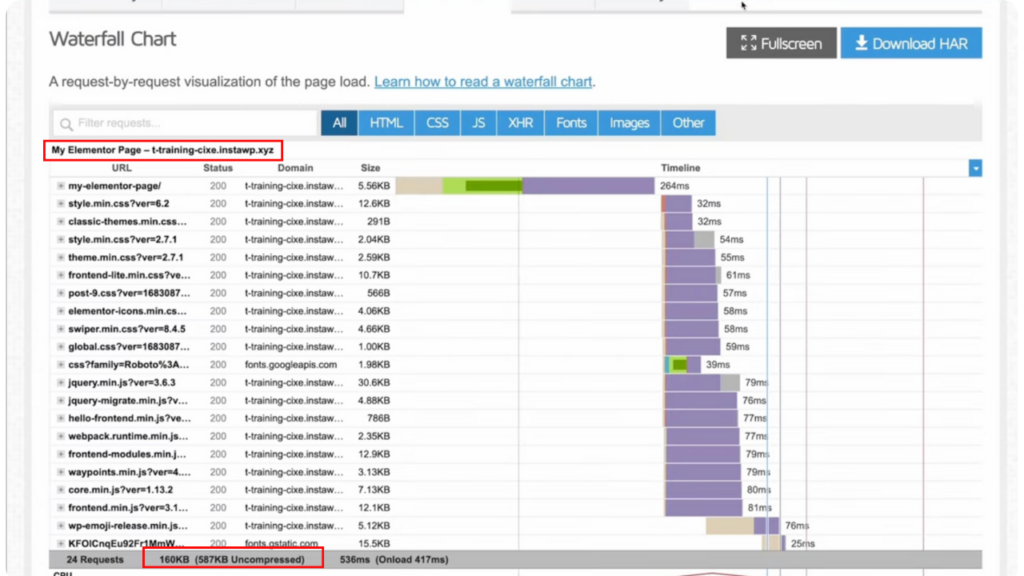The height and width of the screenshot is (576, 1024).
Task: Click the Status column header
Action: [x=218, y=168]
